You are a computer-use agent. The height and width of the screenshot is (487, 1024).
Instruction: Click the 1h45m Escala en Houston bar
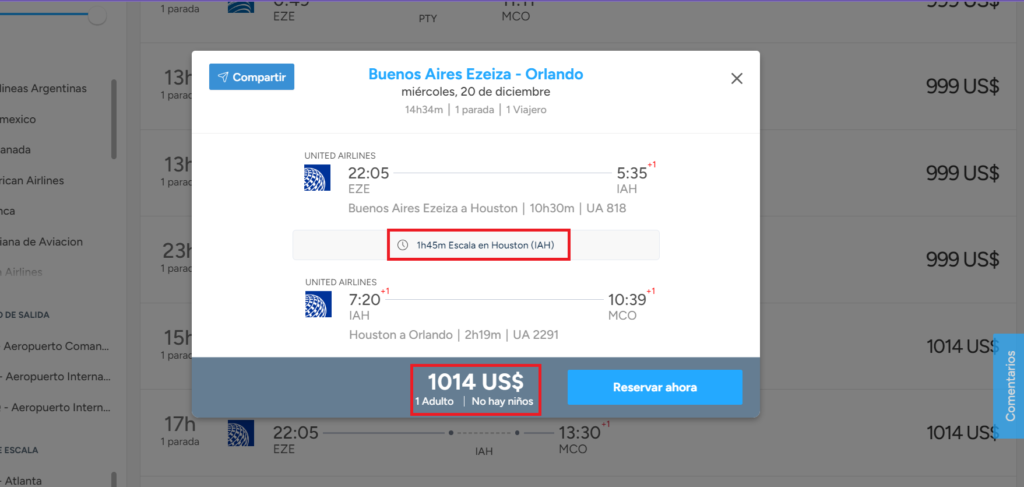[475, 245]
